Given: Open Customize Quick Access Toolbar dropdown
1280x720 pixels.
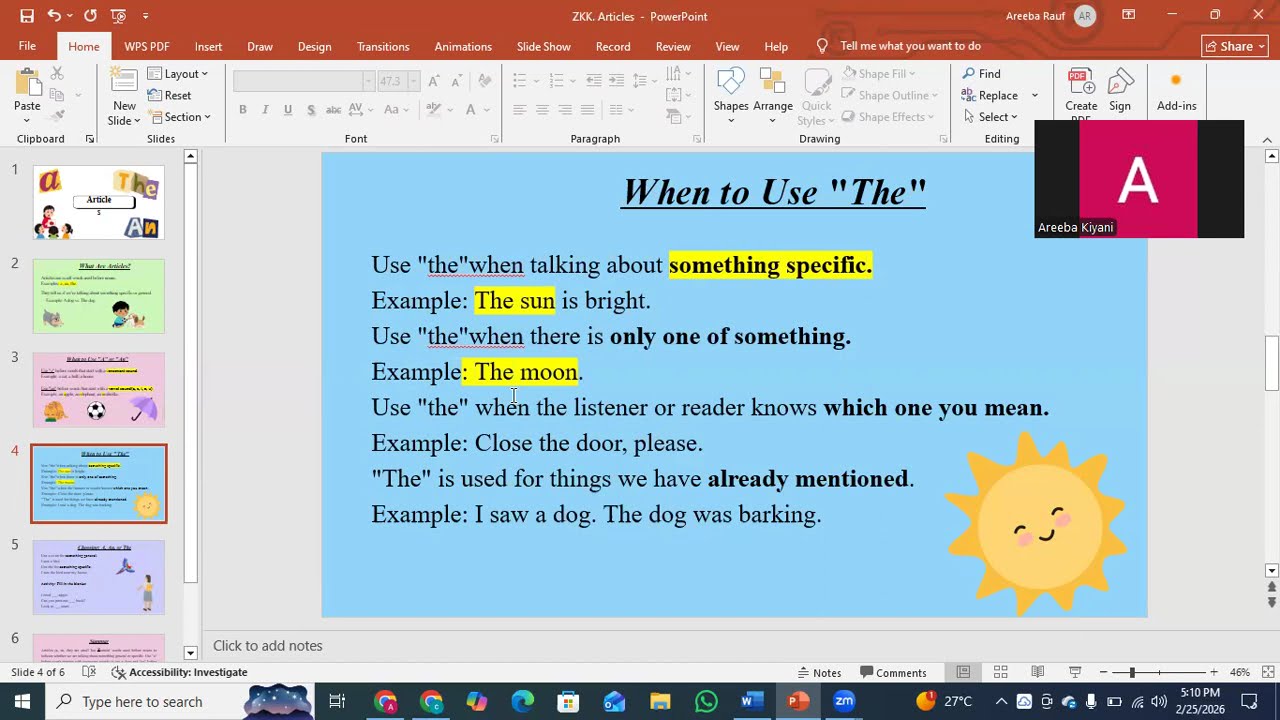Looking at the screenshot, I should click(x=146, y=16).
